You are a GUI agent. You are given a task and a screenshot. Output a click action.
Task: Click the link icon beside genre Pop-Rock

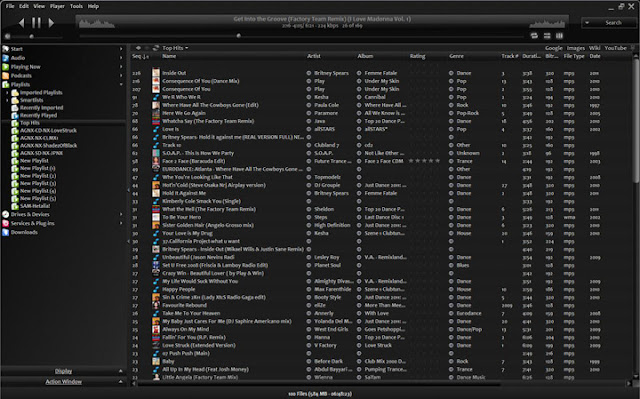[451, 113]
